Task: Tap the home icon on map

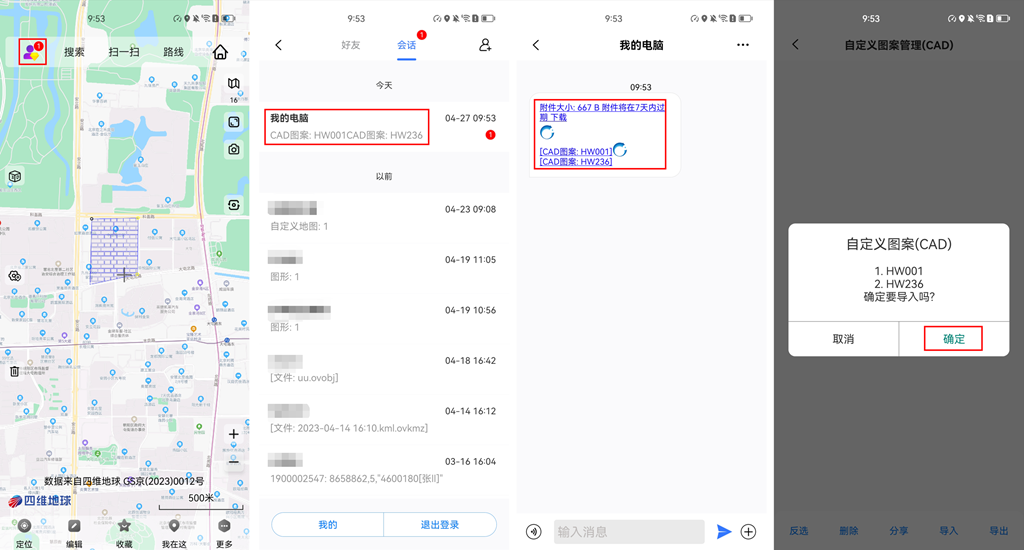Action: click(220, 52)
